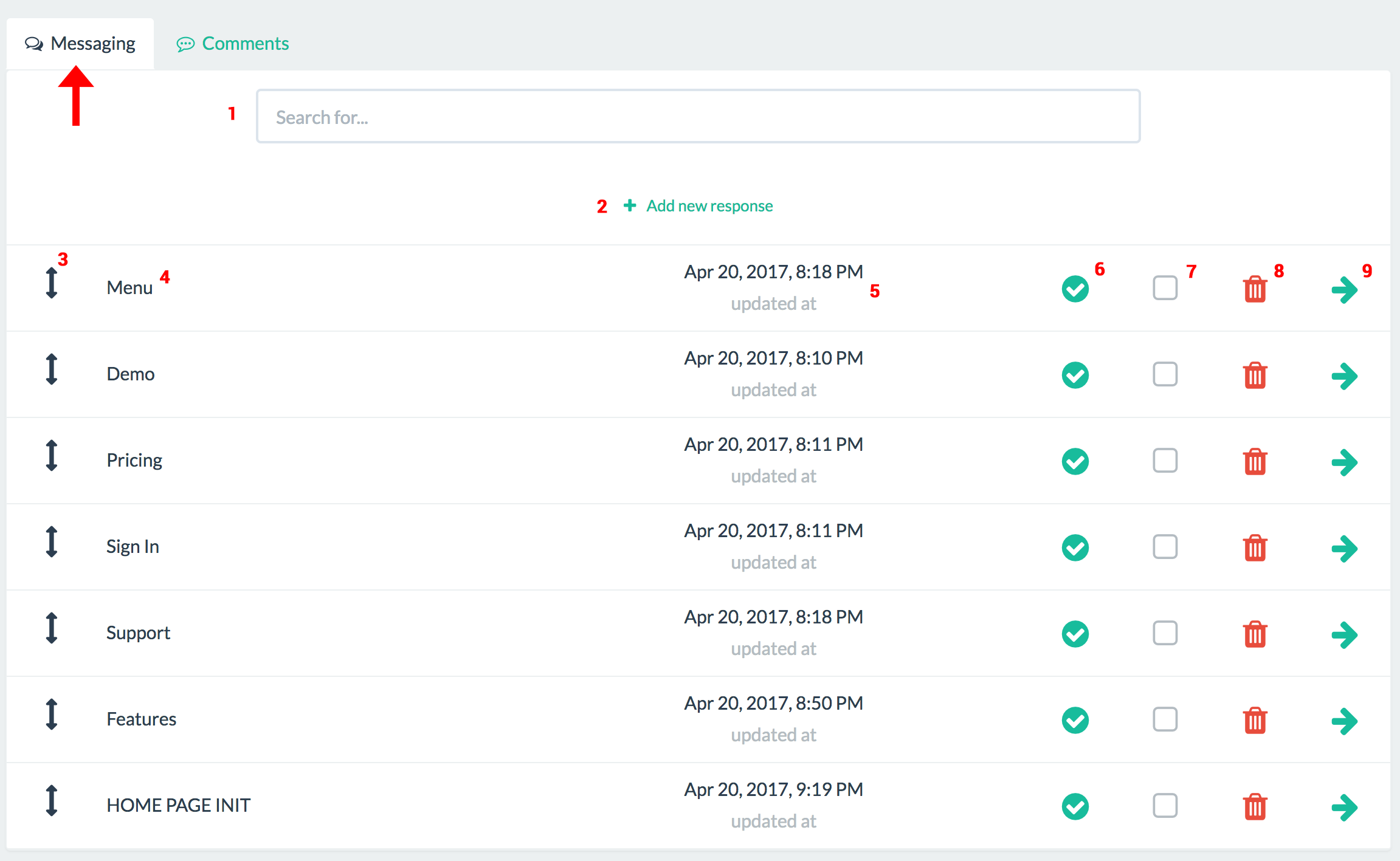Click in the Search for... field
Screen dimensions: 1400x861
click(x=697, y=117)
